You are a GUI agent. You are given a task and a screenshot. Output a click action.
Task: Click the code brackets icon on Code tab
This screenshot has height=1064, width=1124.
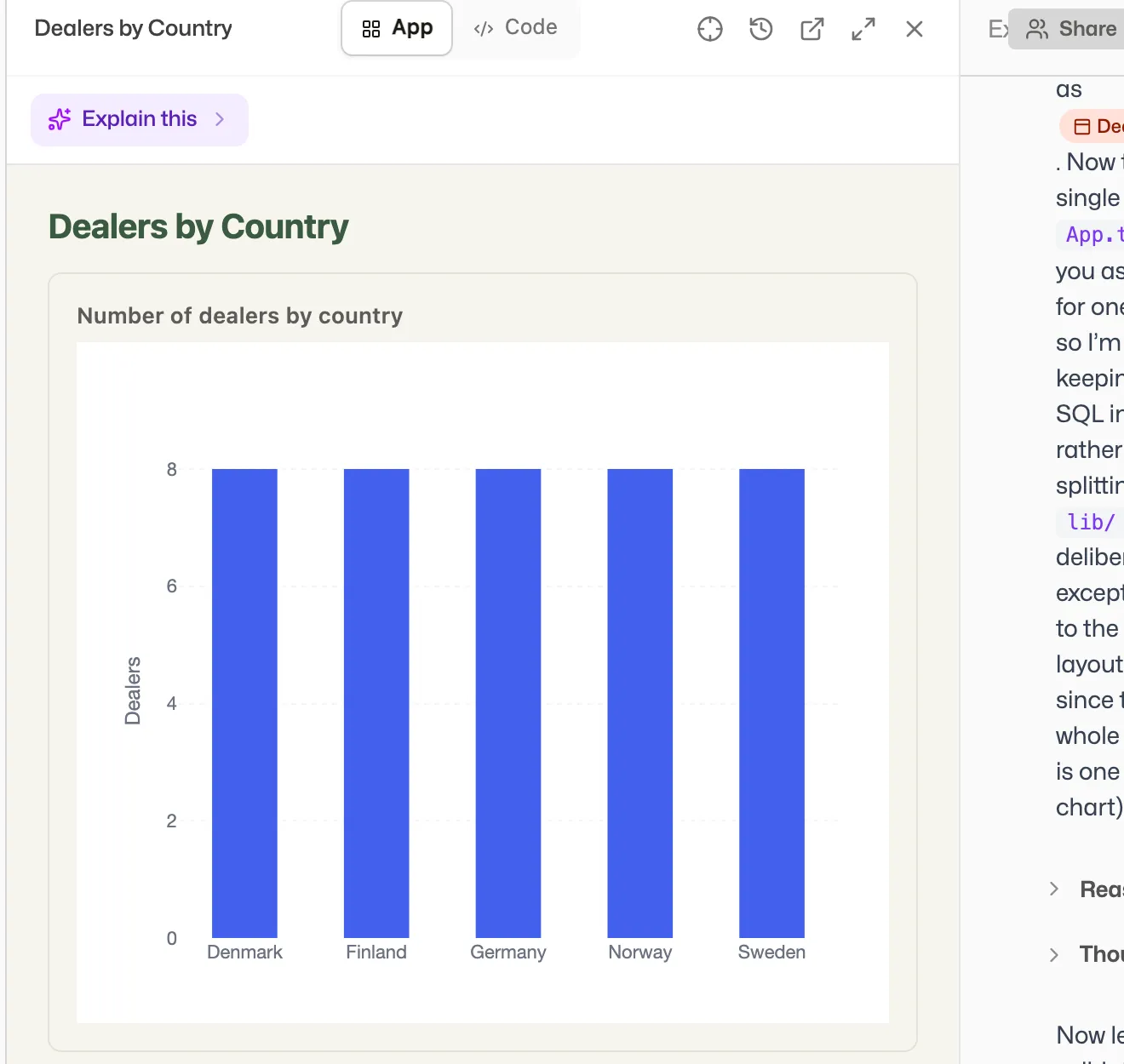point(484,30)
